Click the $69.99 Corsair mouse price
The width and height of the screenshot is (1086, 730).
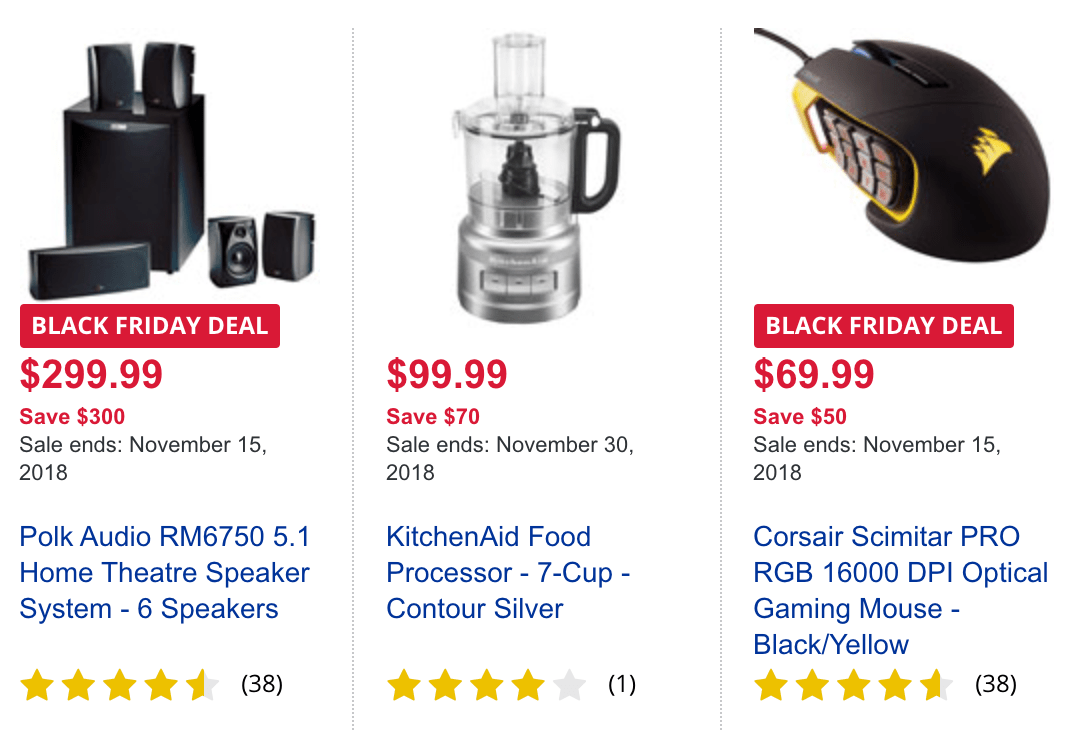click(x=814, y=375)
